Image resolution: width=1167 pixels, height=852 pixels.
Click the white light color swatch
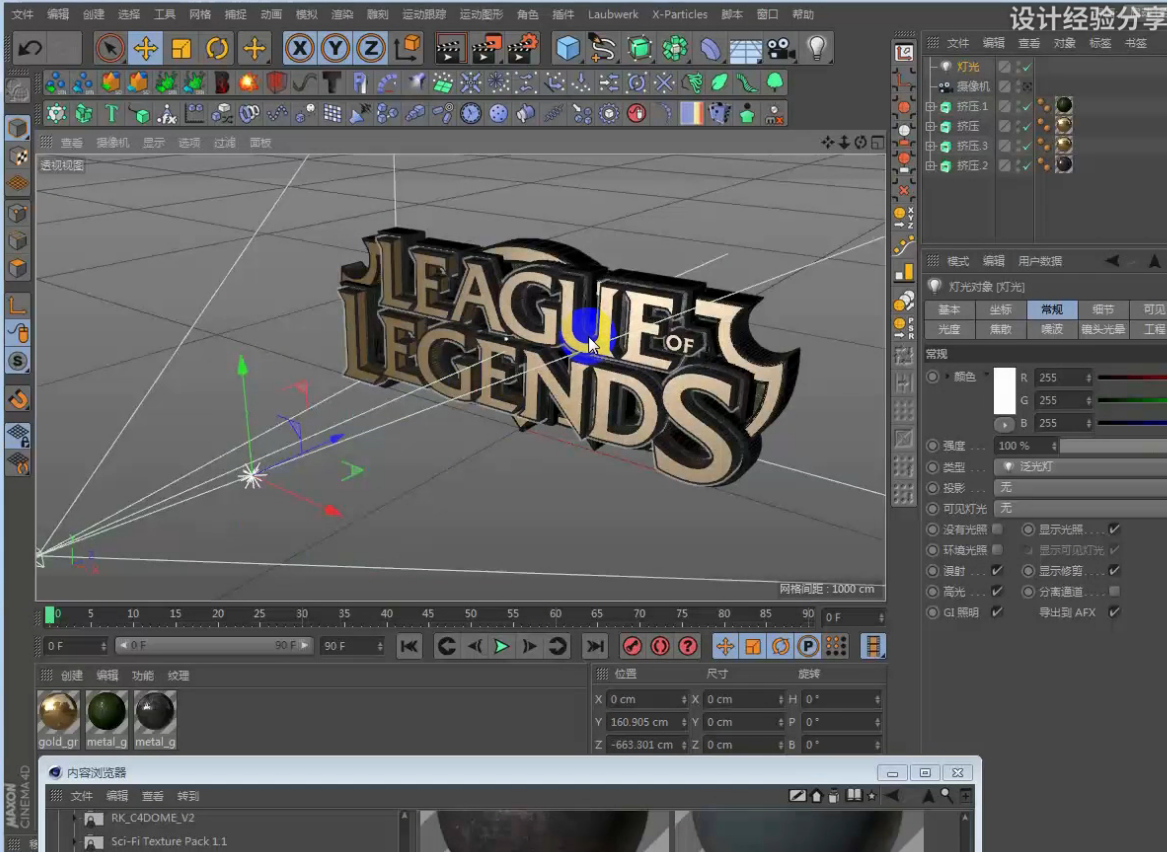(x=1004, y=391)
